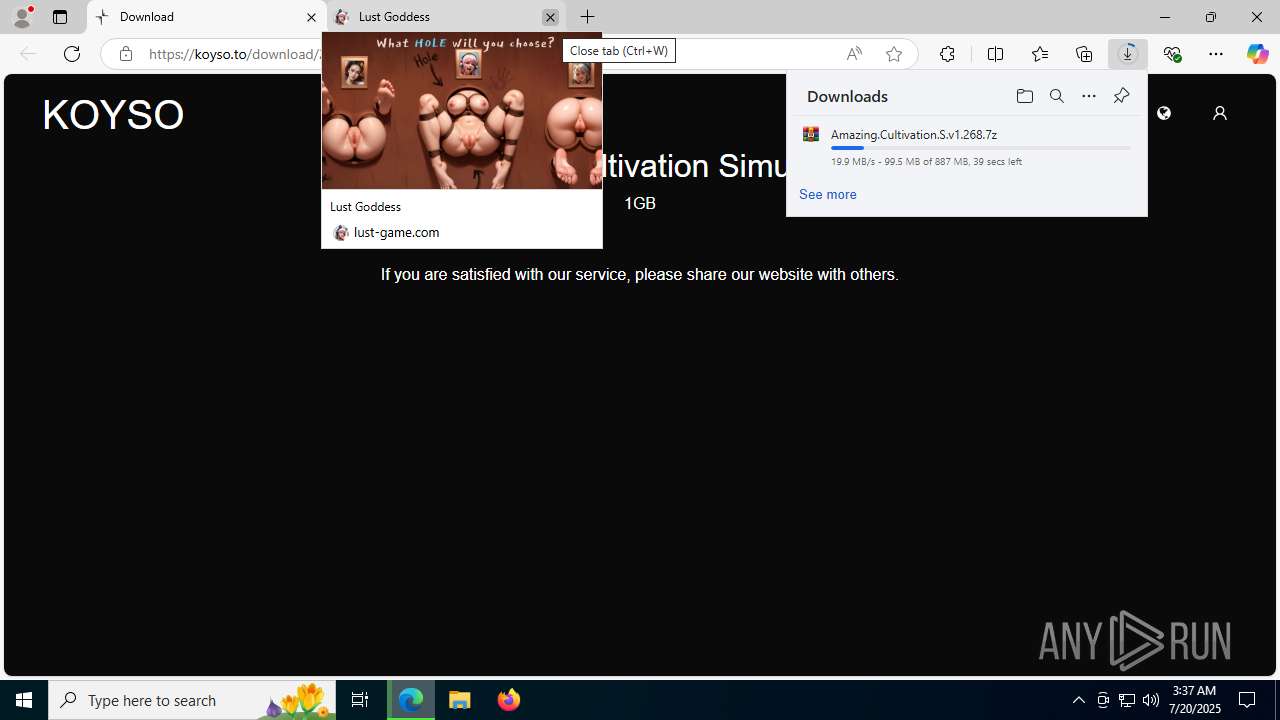Open the Copilot sidebar

tap(1257, 54)
